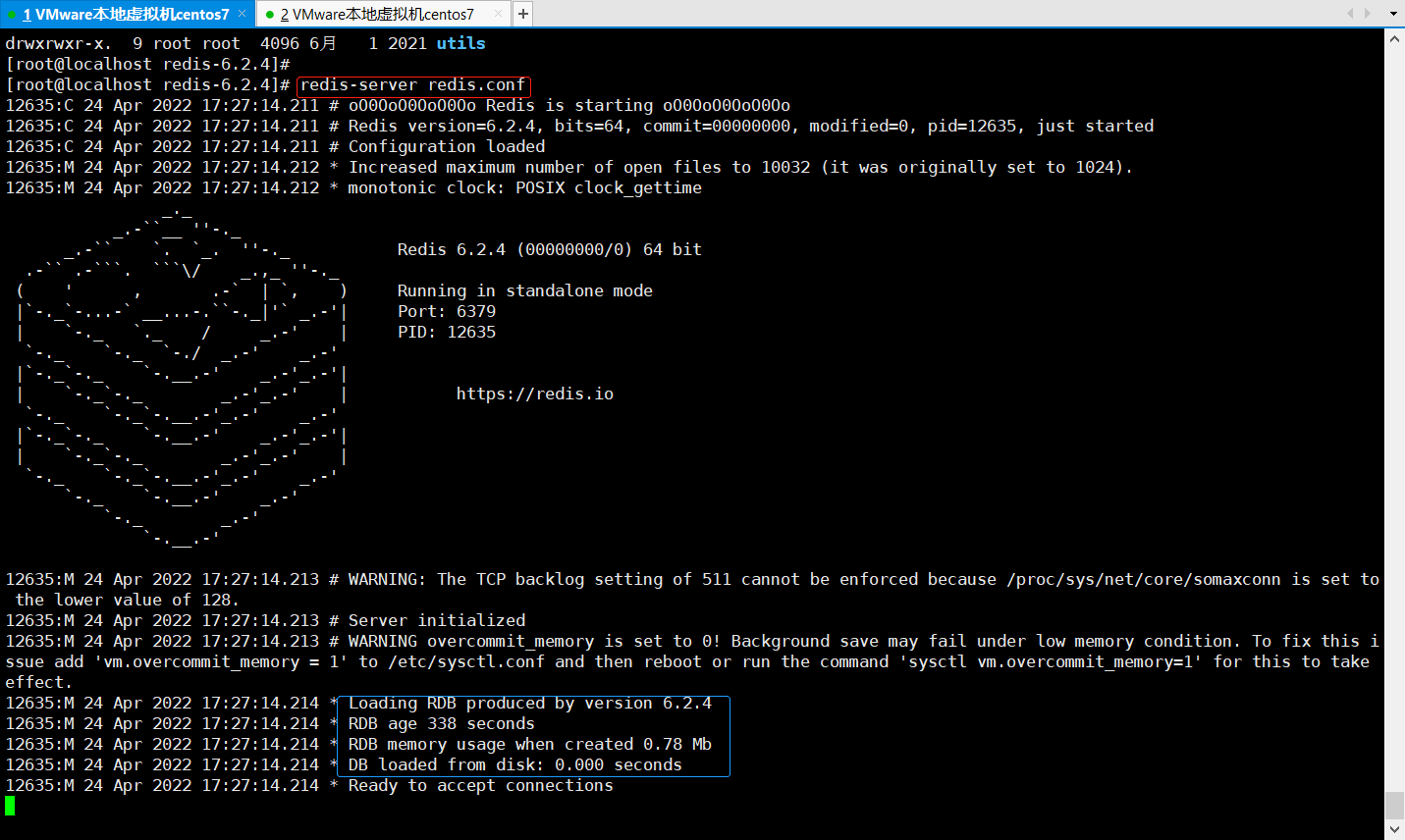Click the "PID: 12635" line

447,332
